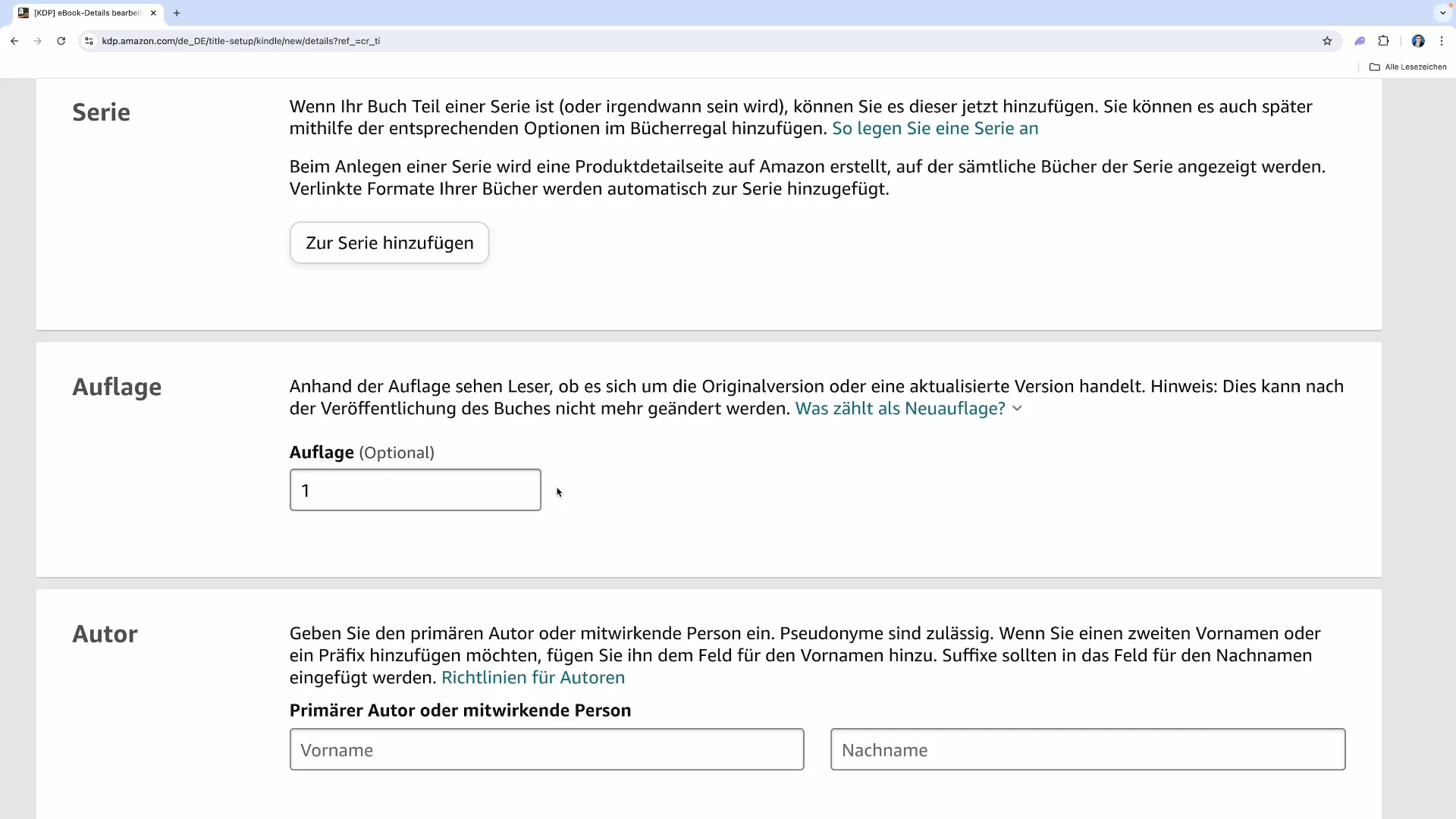The height and width of the screenshot is (819, 1456).
Task: Focus the Vorname author field
Action: point(546,749)
